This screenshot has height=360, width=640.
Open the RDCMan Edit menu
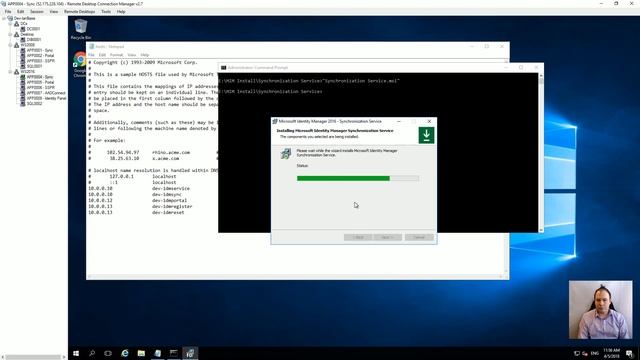pos(20,11)
